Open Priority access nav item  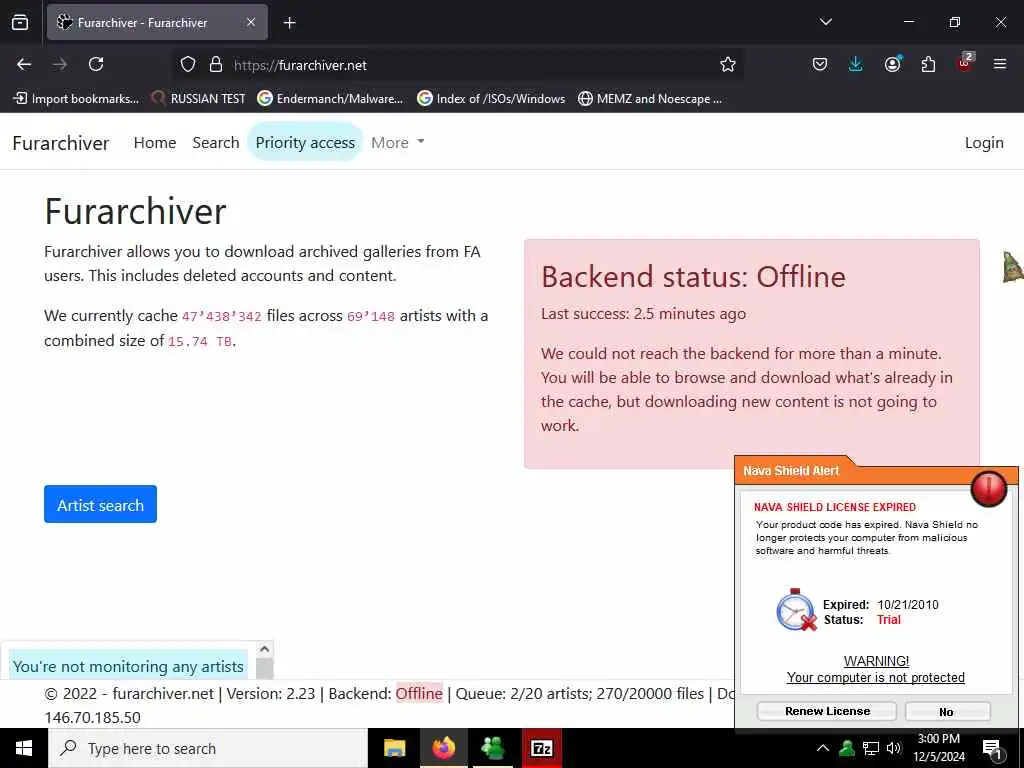[305, 142]
